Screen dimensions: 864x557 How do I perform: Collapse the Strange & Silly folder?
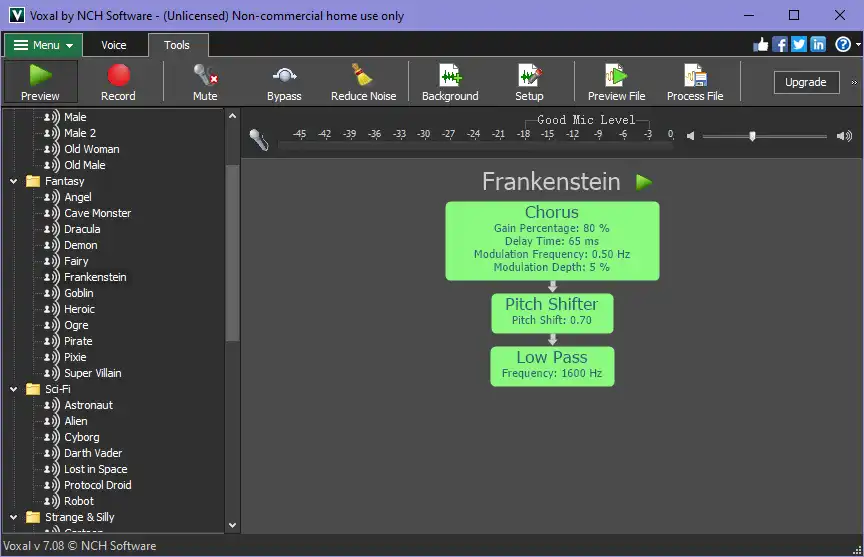click(x=14, y=517)
